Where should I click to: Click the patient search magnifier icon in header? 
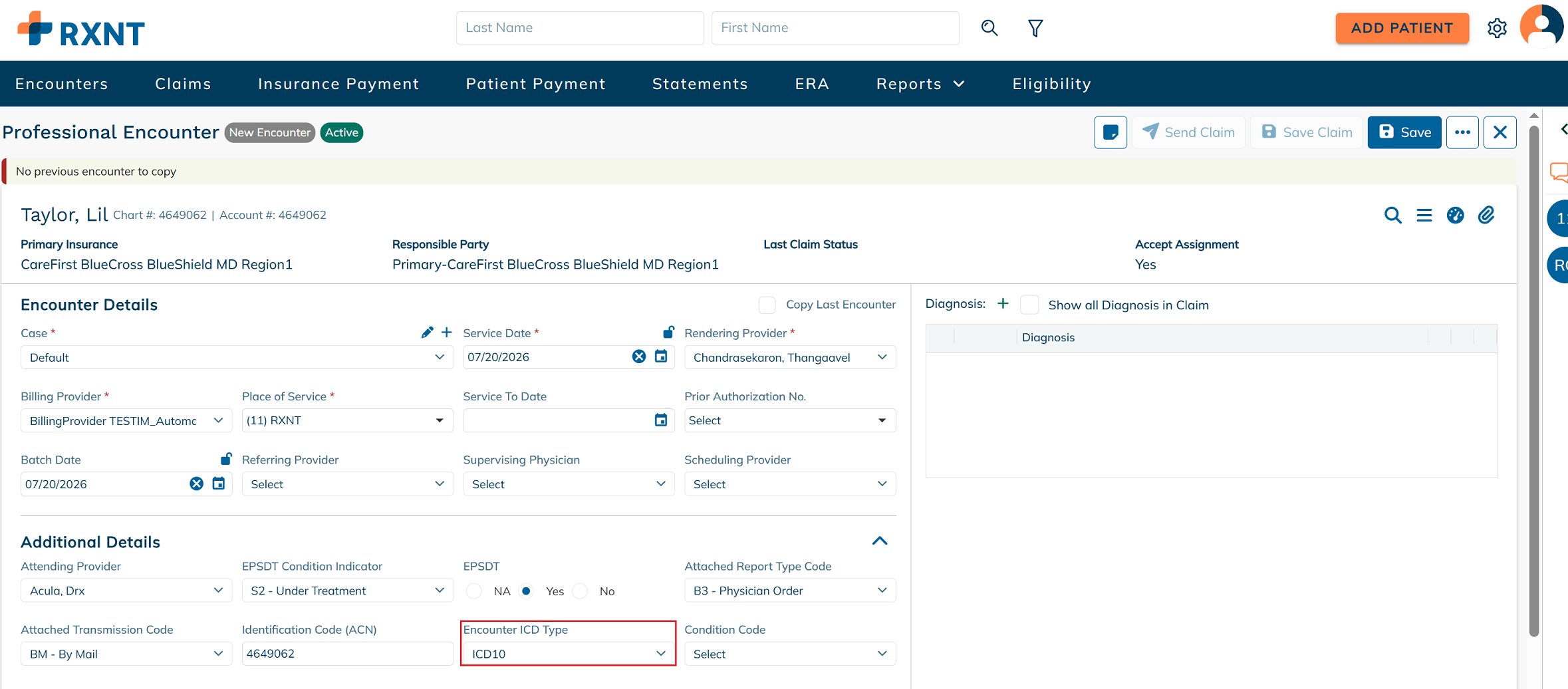989,28
